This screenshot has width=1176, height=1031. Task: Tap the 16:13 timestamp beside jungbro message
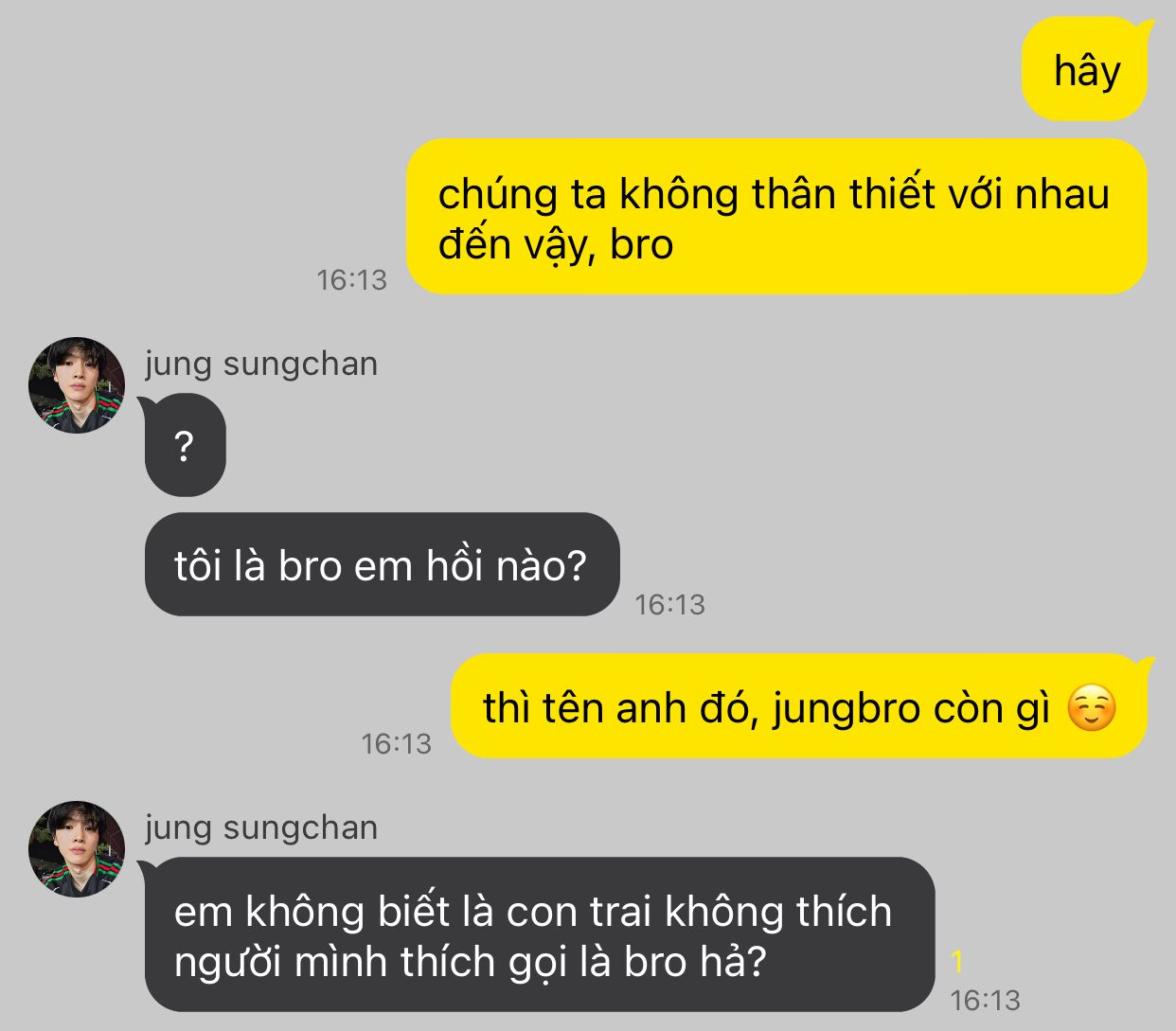click(396, 743)
